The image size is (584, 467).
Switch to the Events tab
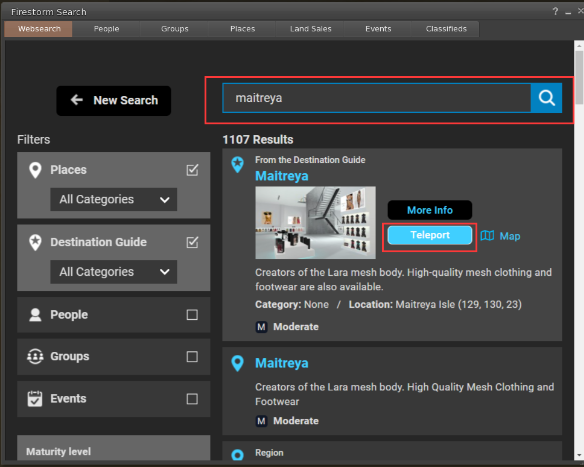point(378,29)
